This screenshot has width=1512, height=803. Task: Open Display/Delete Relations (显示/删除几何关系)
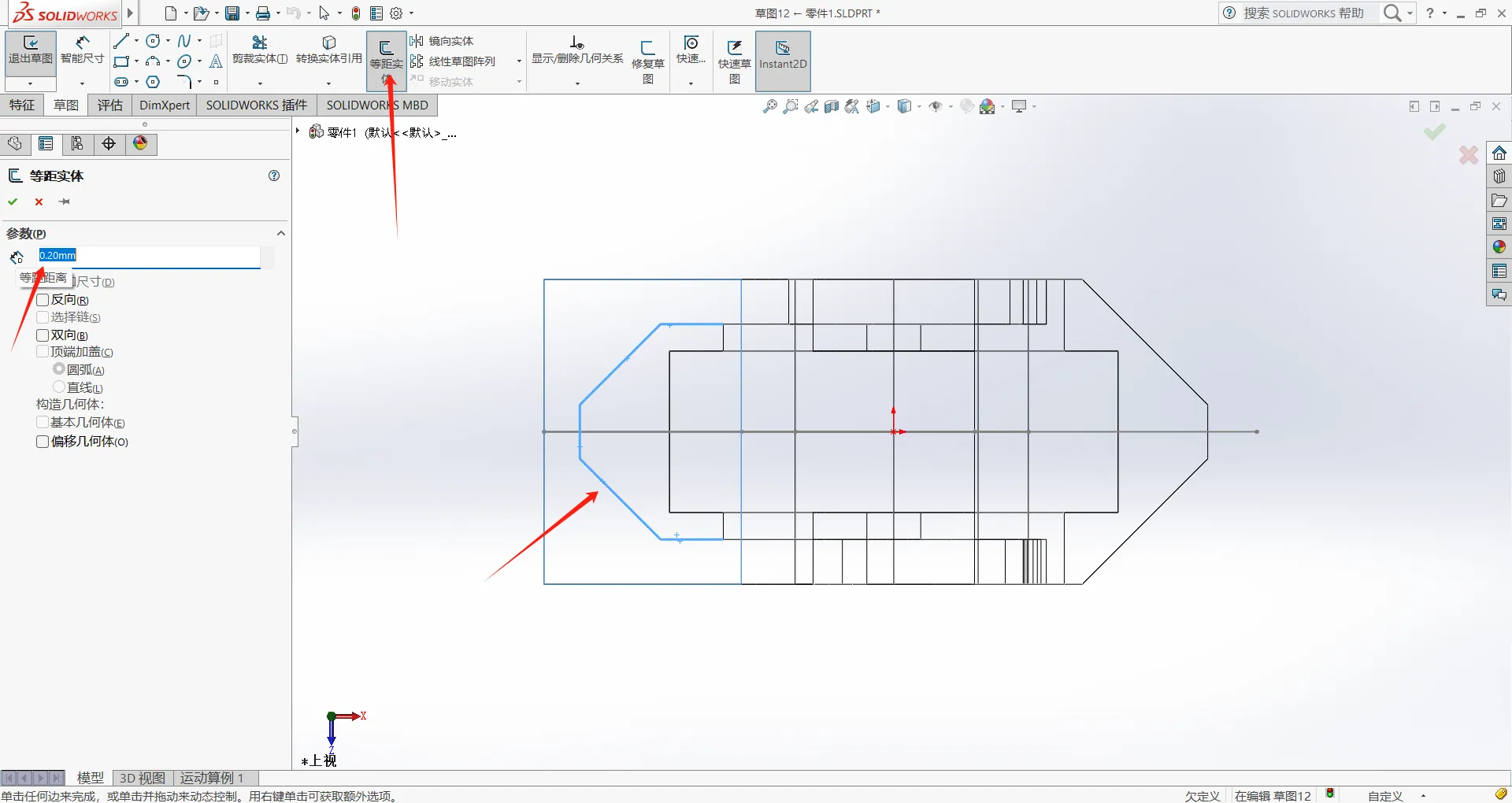(x=577, y=51)
